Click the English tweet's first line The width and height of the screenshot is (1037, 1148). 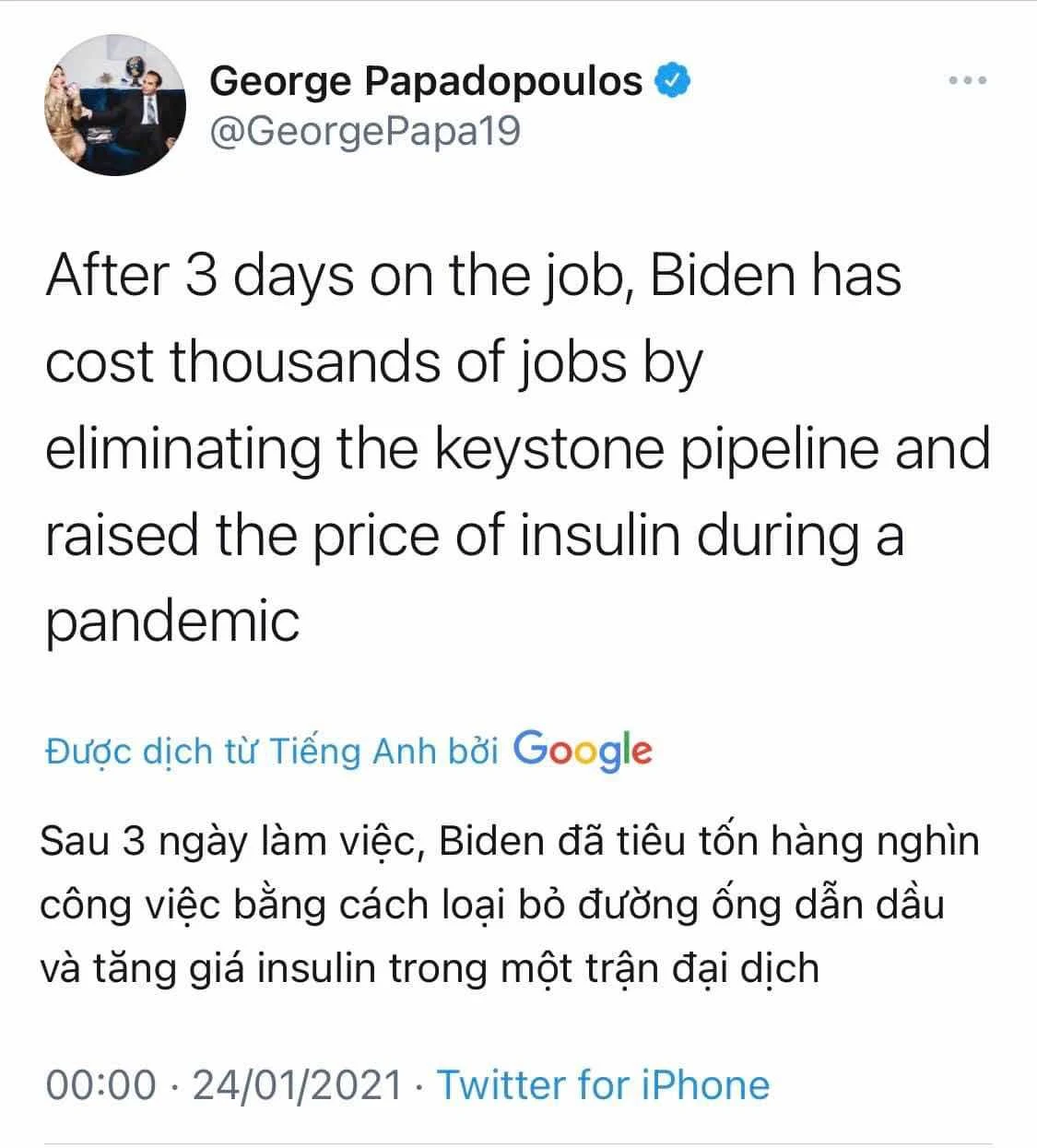(473, 277)
